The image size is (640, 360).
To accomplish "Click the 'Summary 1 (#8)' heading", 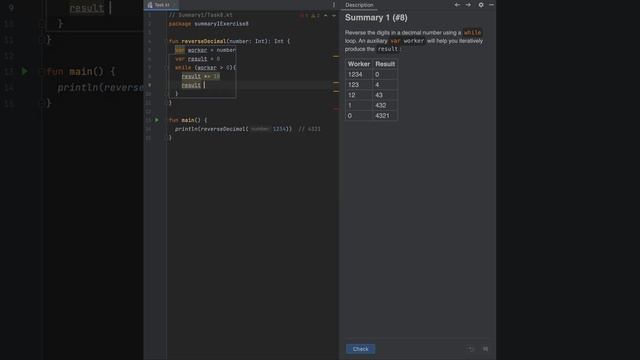I will point(376,18).
